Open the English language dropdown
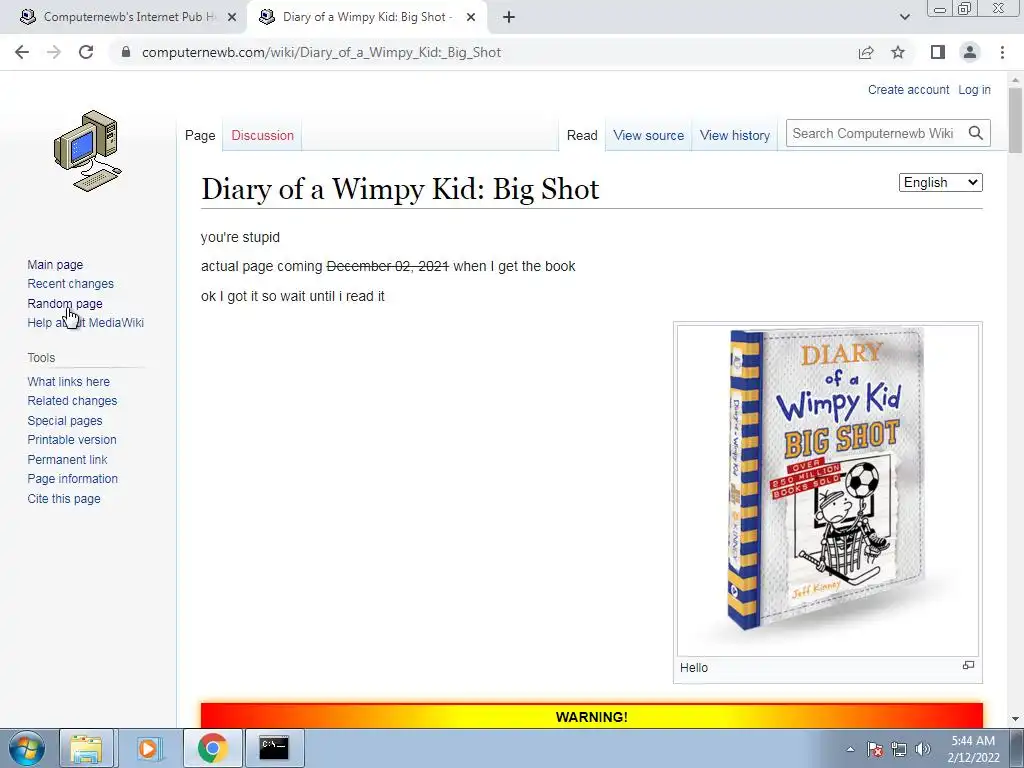The width and height of the screenshot is (1024, 768). coord(940,182)
